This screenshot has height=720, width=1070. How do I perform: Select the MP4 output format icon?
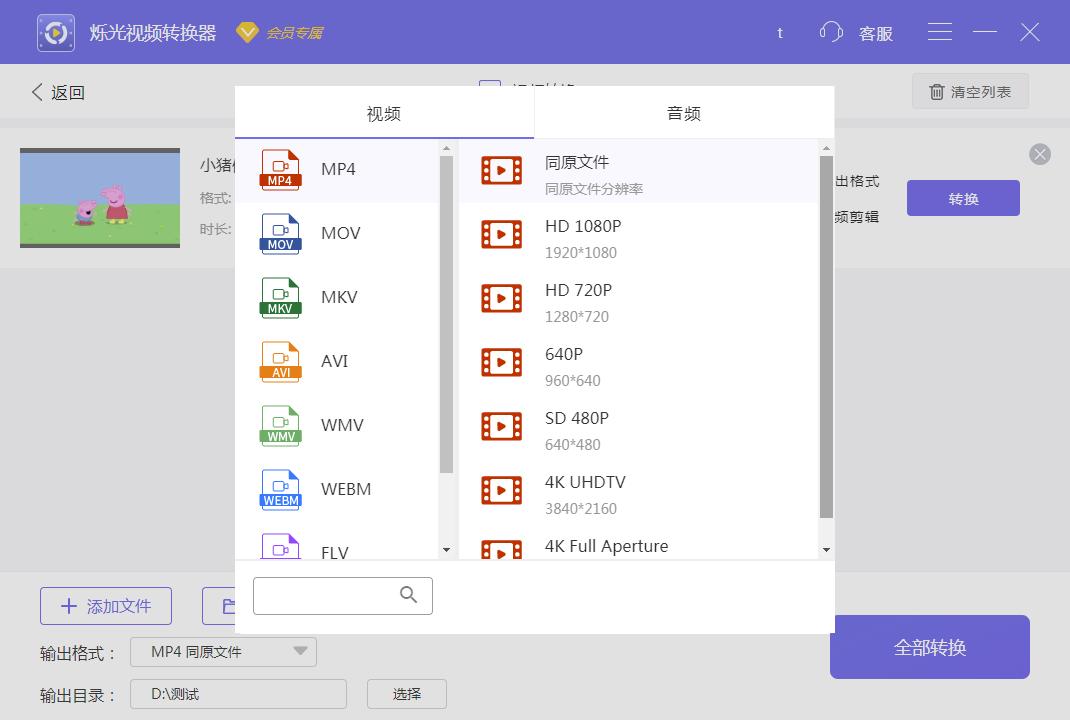tap(279, 169)
